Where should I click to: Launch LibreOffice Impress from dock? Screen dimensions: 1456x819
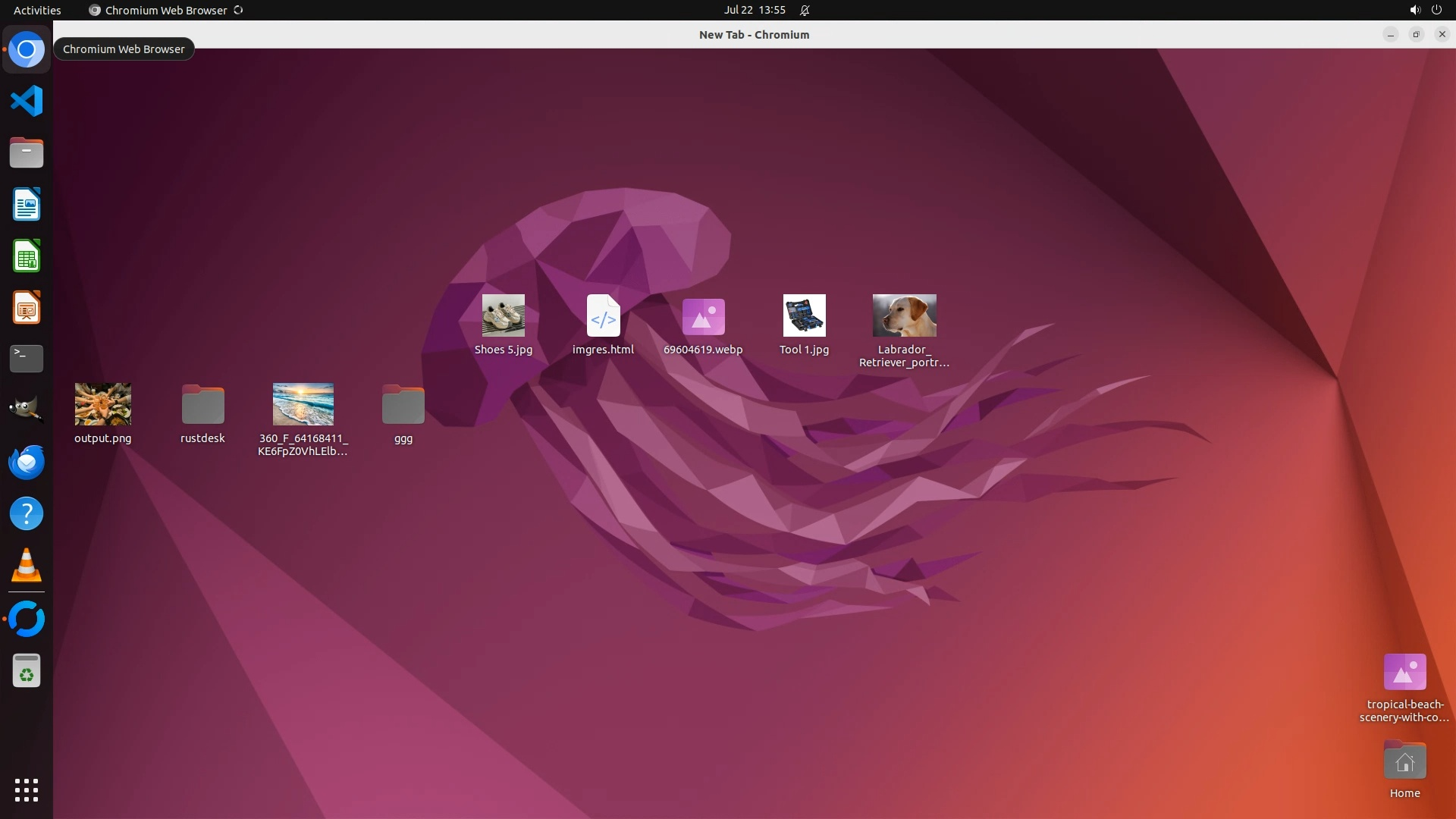click(27, 308)
